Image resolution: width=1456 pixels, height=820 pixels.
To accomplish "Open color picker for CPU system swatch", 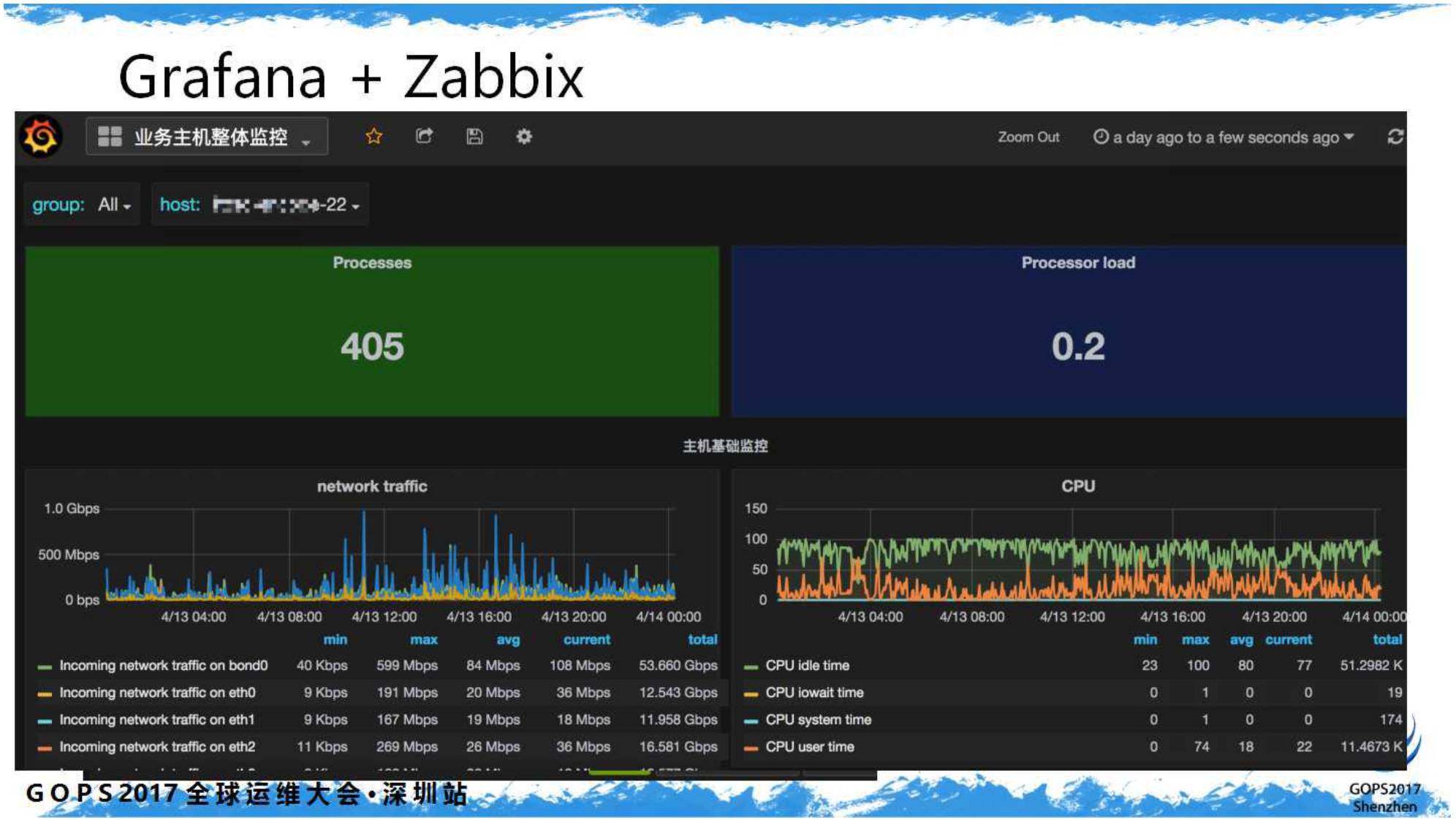I will point(751,721).
